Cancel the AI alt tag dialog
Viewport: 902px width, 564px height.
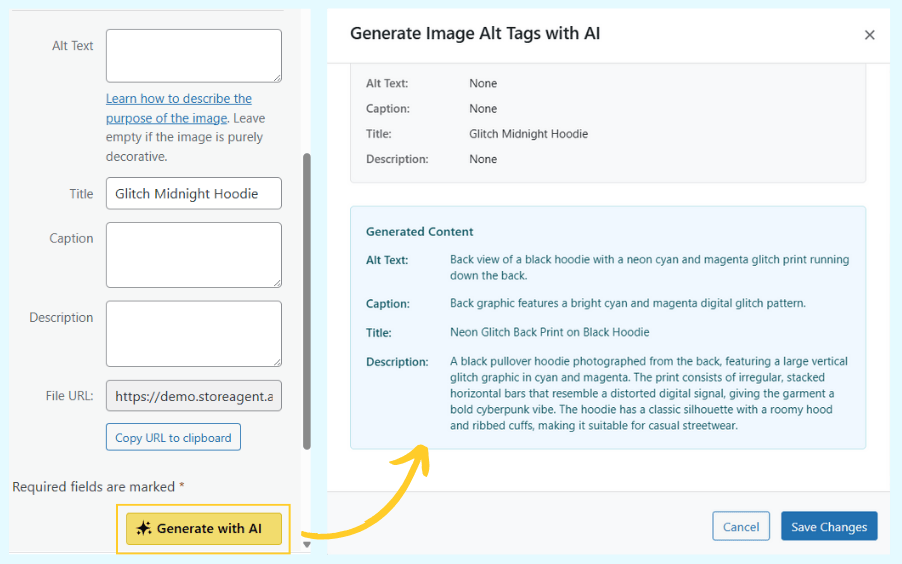tap(741, 527)
